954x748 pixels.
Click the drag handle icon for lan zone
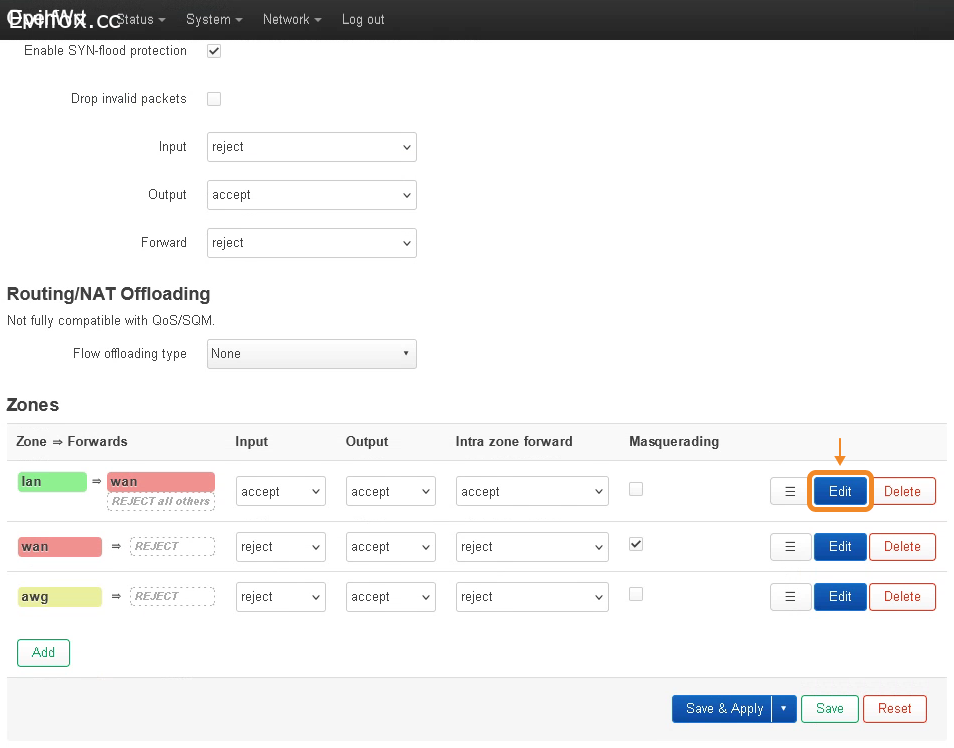[x=790, y=492]
